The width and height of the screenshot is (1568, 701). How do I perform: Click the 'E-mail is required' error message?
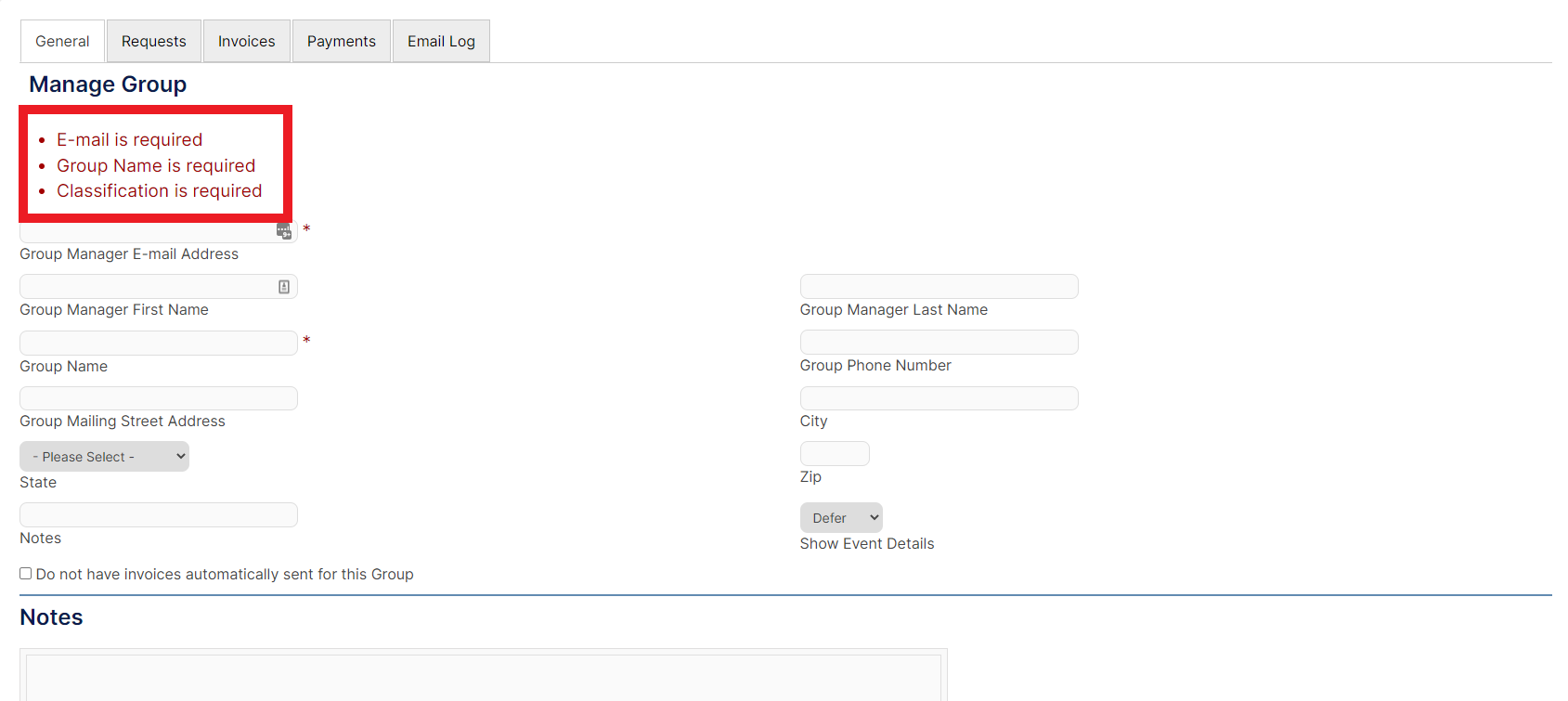129,139
